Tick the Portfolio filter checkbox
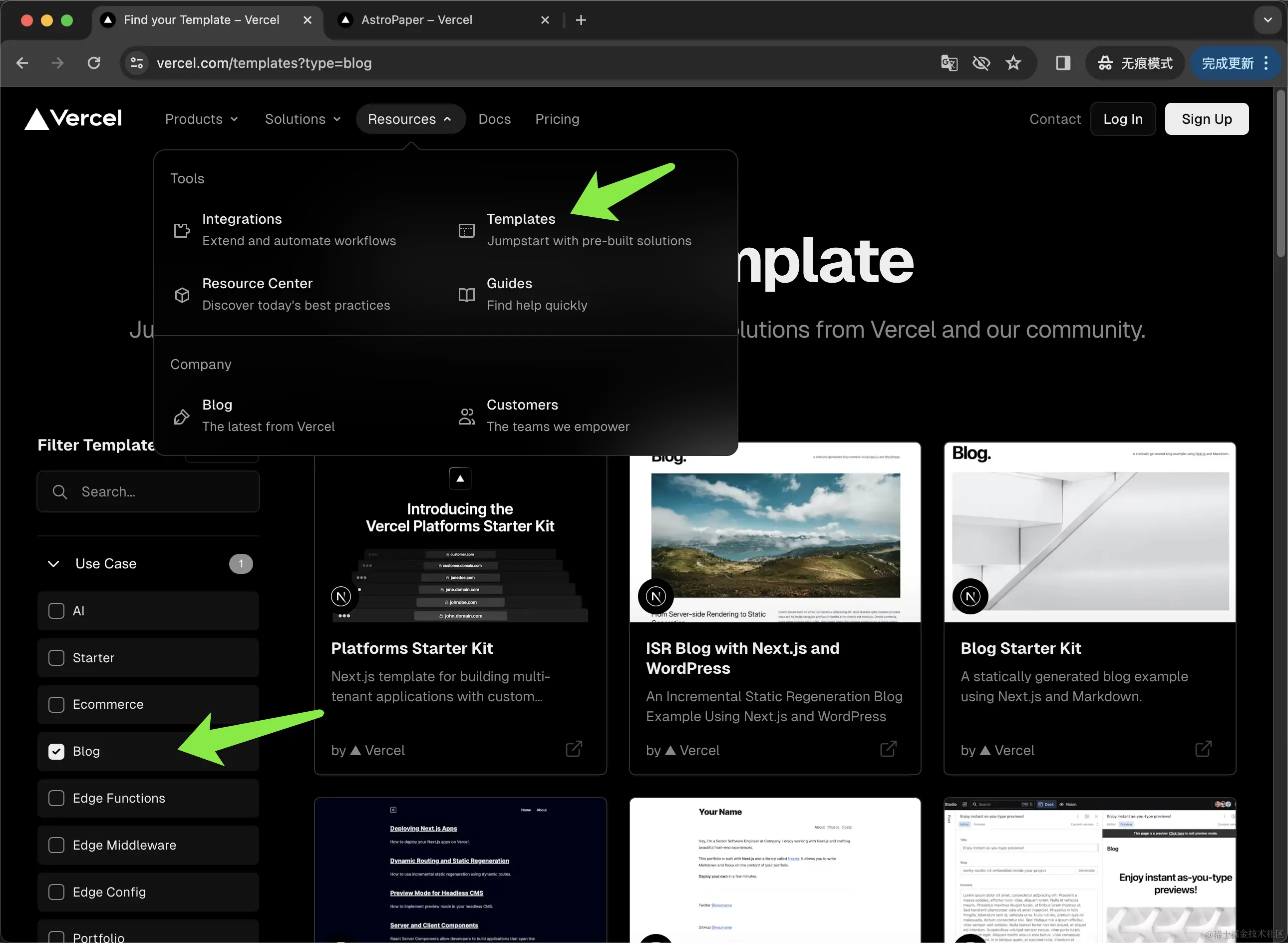1288x943 pixels. tap(56, 937)
